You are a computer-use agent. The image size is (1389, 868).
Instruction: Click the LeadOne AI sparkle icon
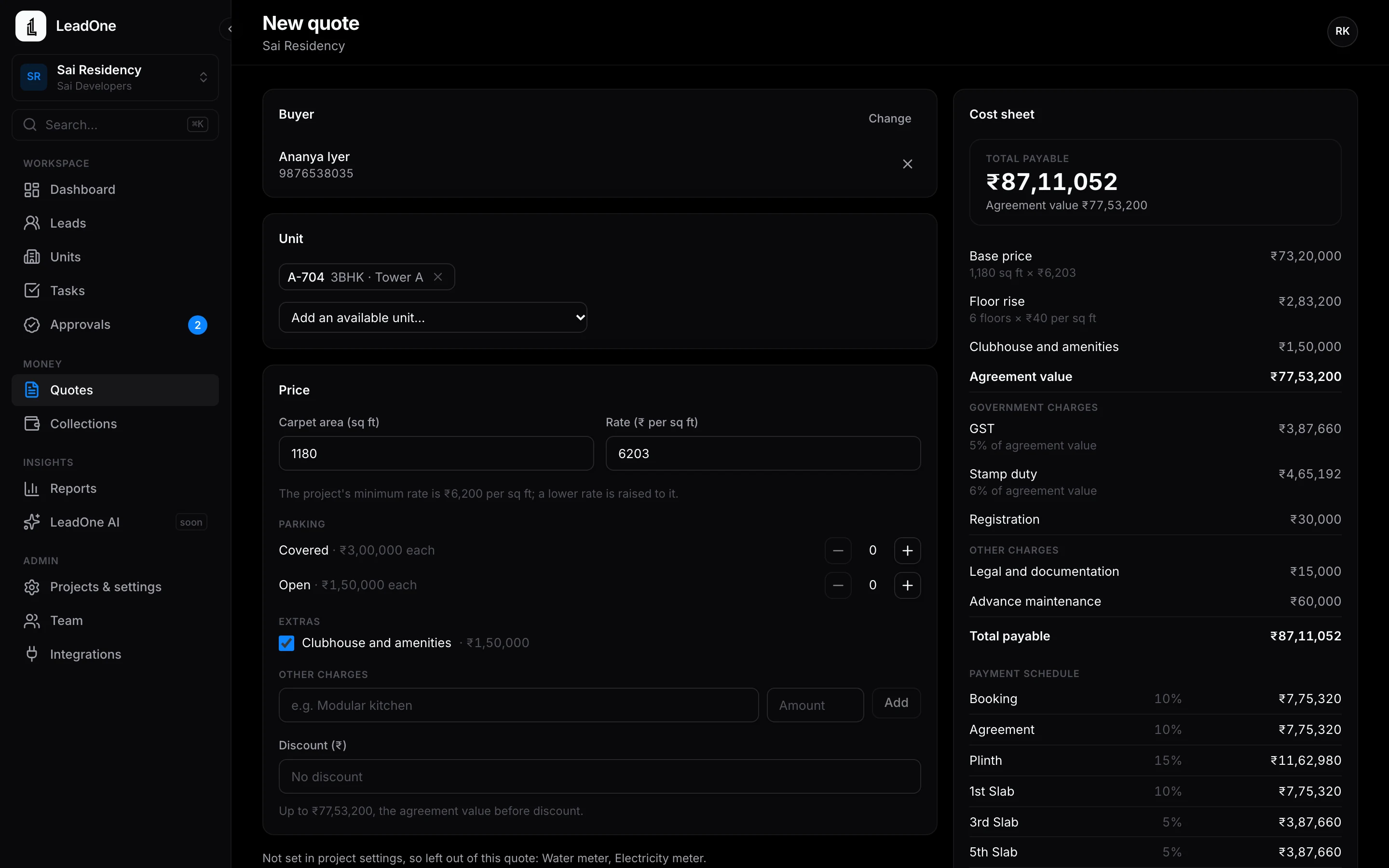(x=31, y=522)
